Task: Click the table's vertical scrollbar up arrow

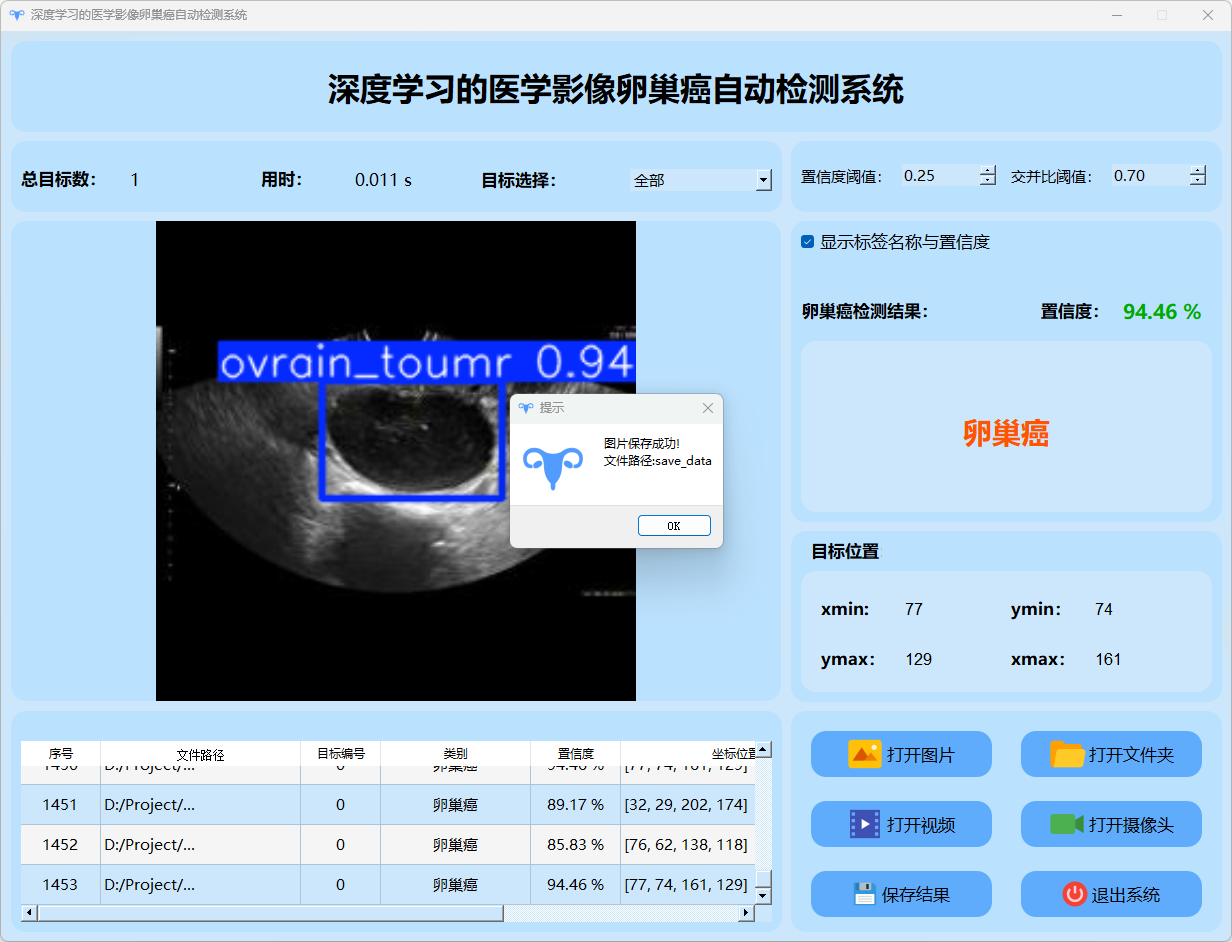Action: [x=763, y=749]
